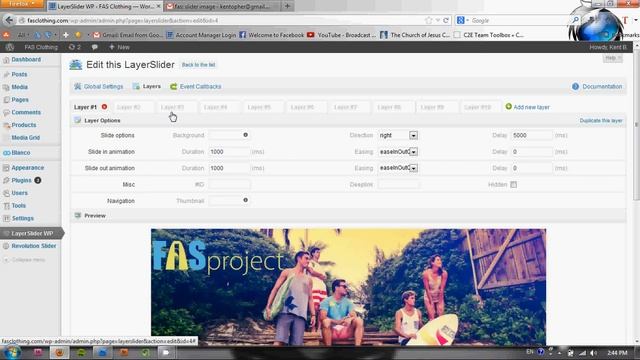The height and width of the screenshot is (360, 640).
Task: Toggle the Hidden checkbox
Action: [513, 184]
